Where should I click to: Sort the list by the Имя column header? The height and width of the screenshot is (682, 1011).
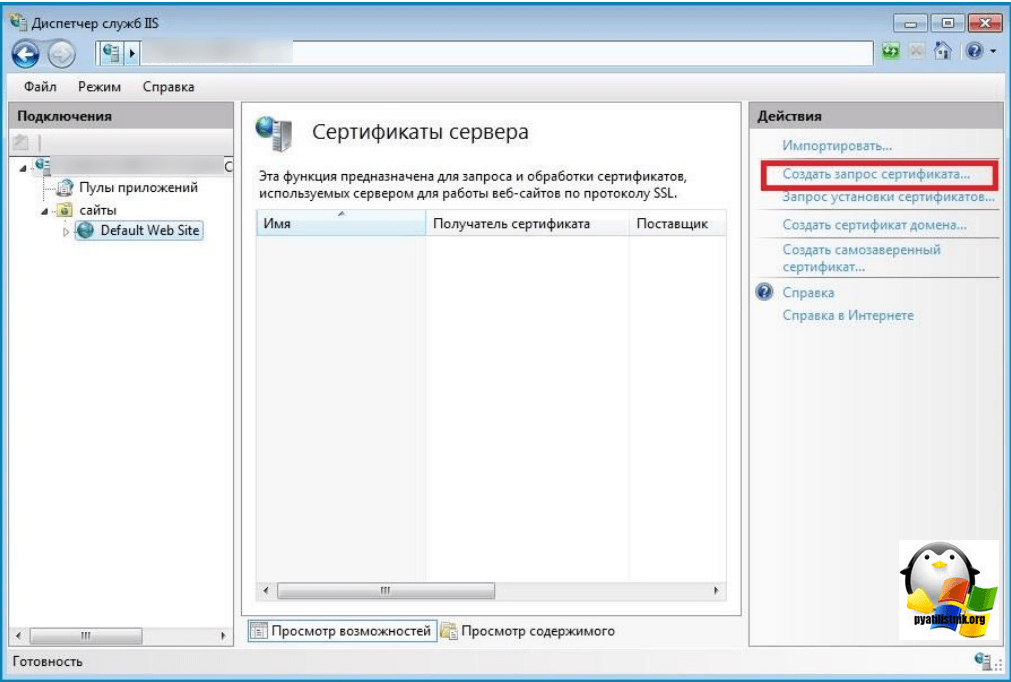click(x=340, y=224)
